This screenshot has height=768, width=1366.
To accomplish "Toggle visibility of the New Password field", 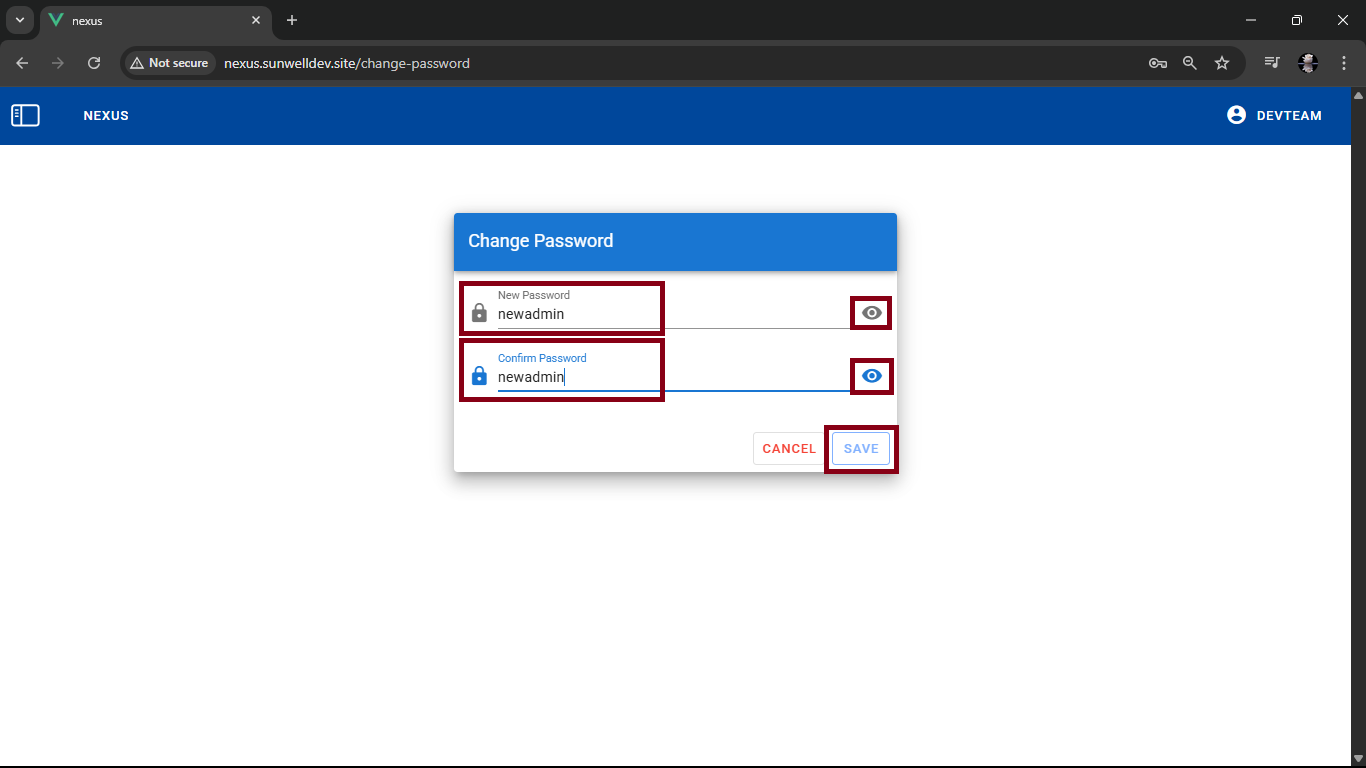I will 872,313.
